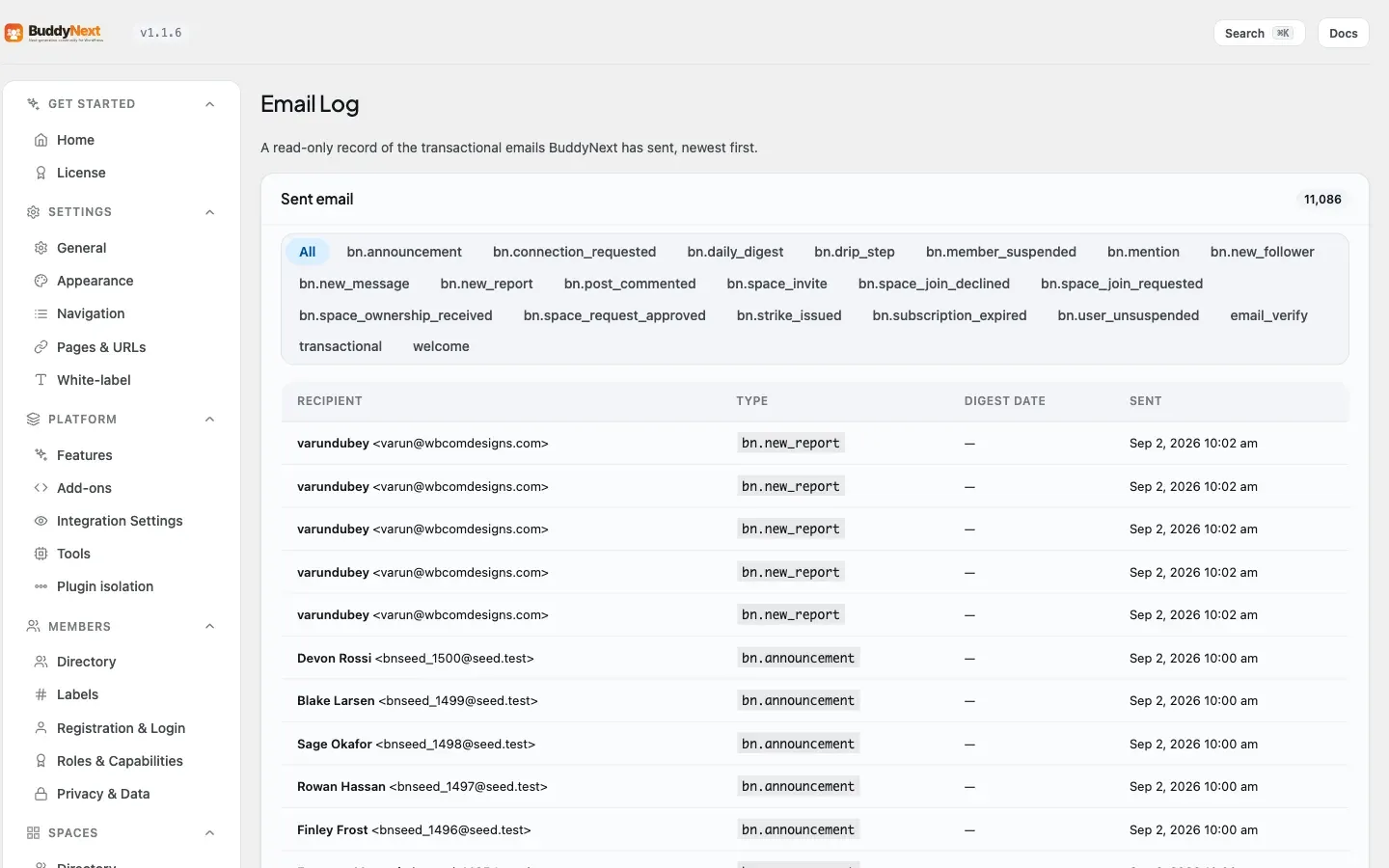Collapse the Settings section chevron
1389x868 pixels.
[x=210, y=212]
